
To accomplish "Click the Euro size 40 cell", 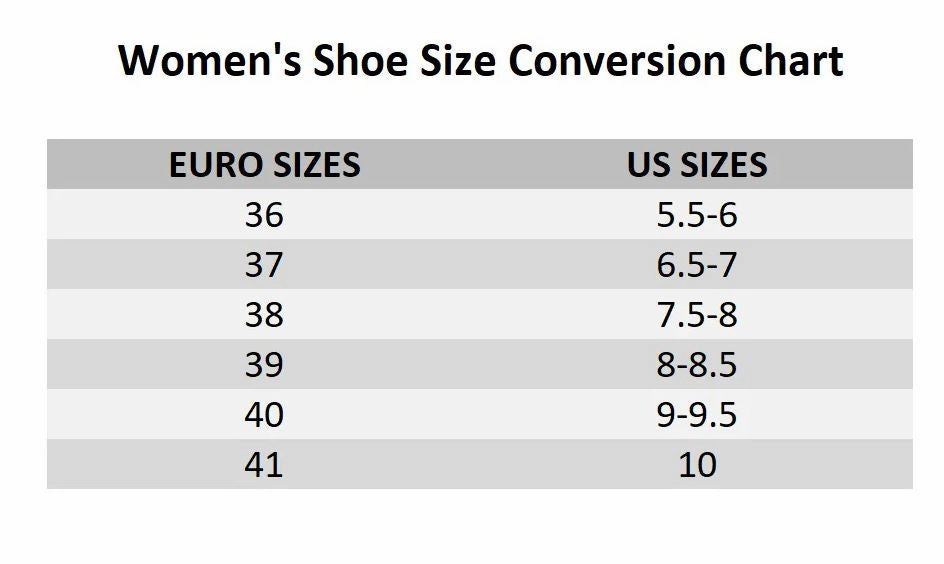I will pos(264,415).
